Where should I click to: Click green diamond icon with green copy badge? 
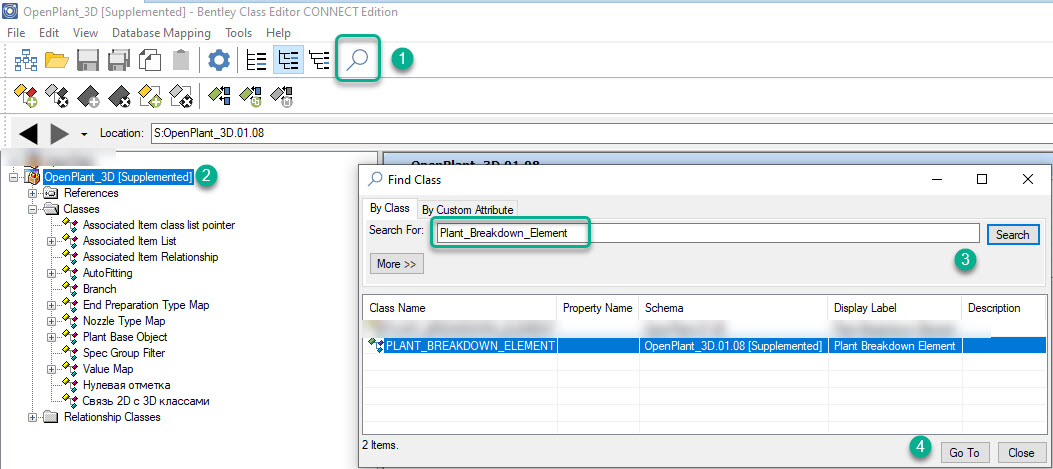click(250, 96)
